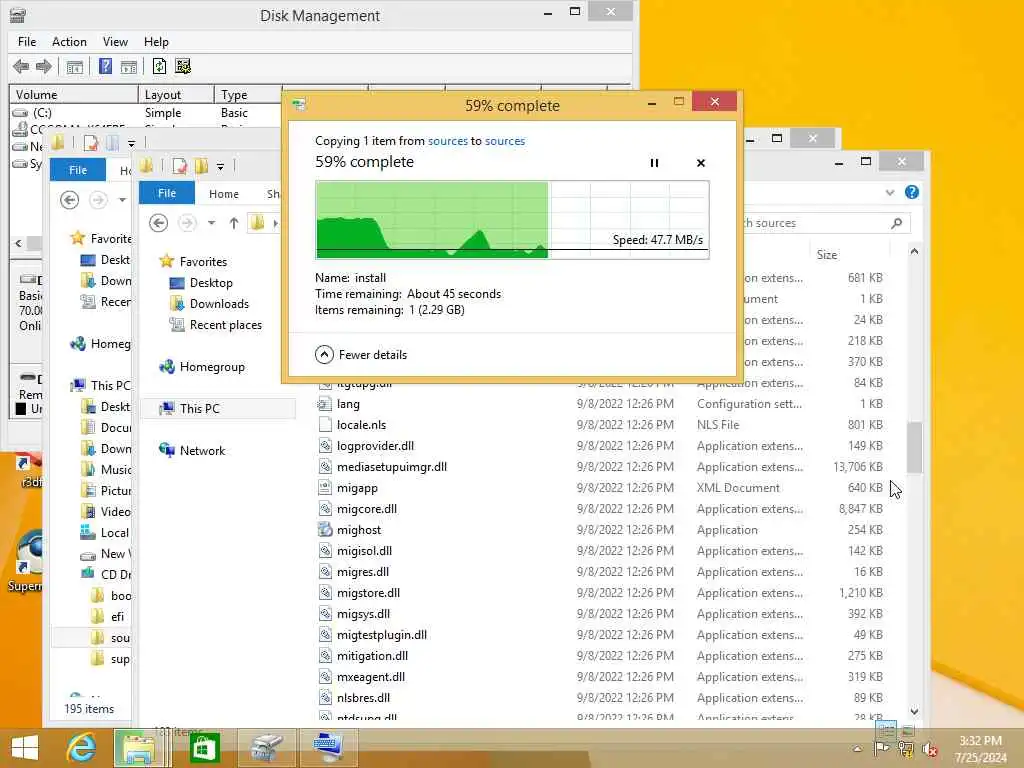This screenshot has width=1024, height=768.
Task: Select Downloads under Favorites in front Explorer
Action: [219, 304]
